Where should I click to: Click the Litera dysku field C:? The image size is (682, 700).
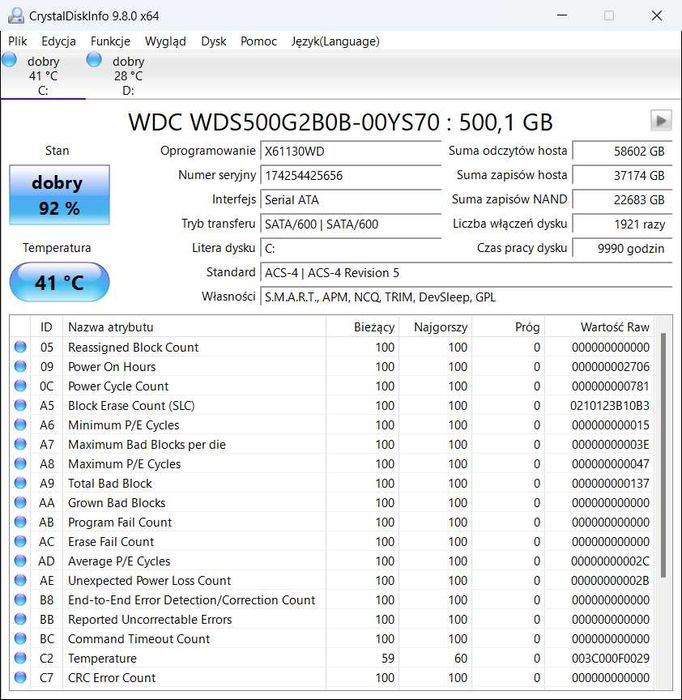(350, 248)
